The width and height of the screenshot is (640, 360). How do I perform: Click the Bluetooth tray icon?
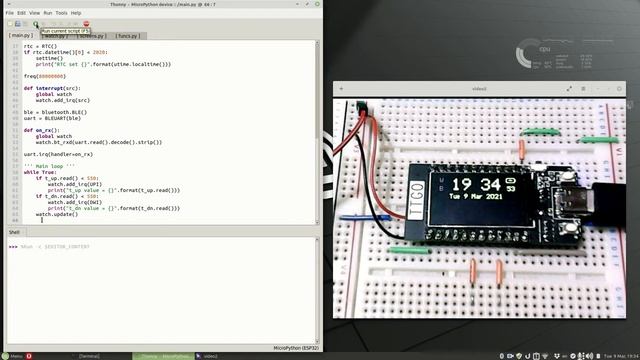(502, 356)
